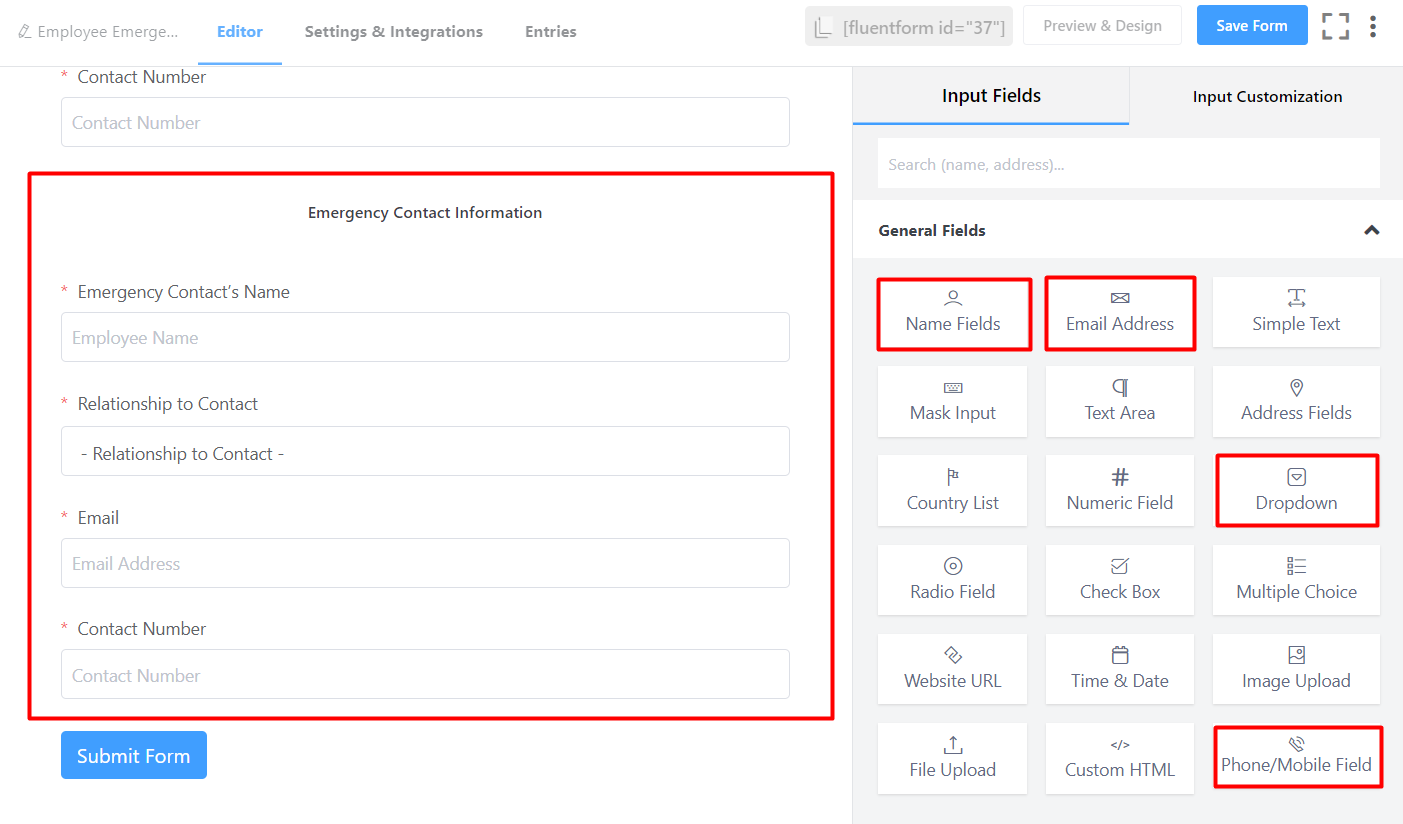Open the Relationship to Contact dropdown
1403x824 pixels.
(x=425, y=452)
